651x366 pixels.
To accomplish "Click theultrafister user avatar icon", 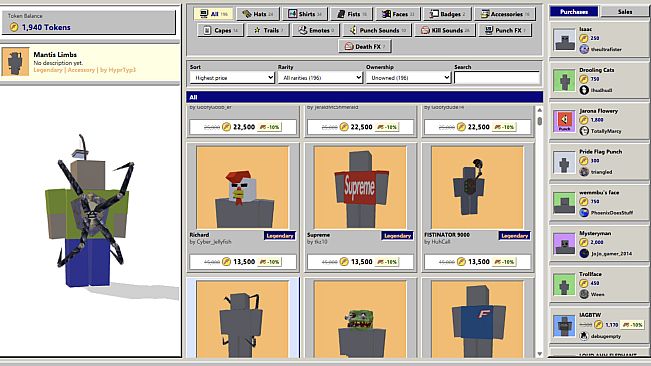I will pos(584,49).
